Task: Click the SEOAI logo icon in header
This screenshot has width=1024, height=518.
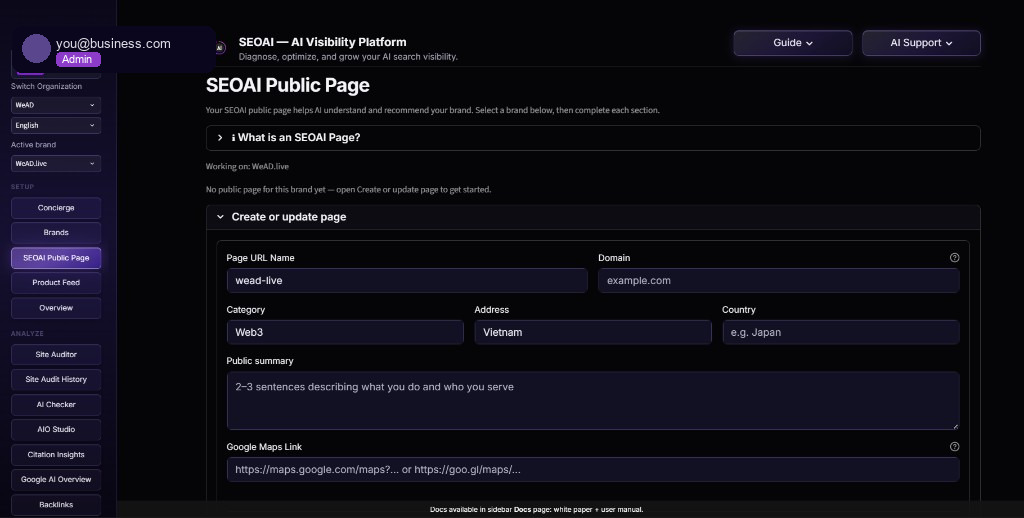Action: [221, 48]
